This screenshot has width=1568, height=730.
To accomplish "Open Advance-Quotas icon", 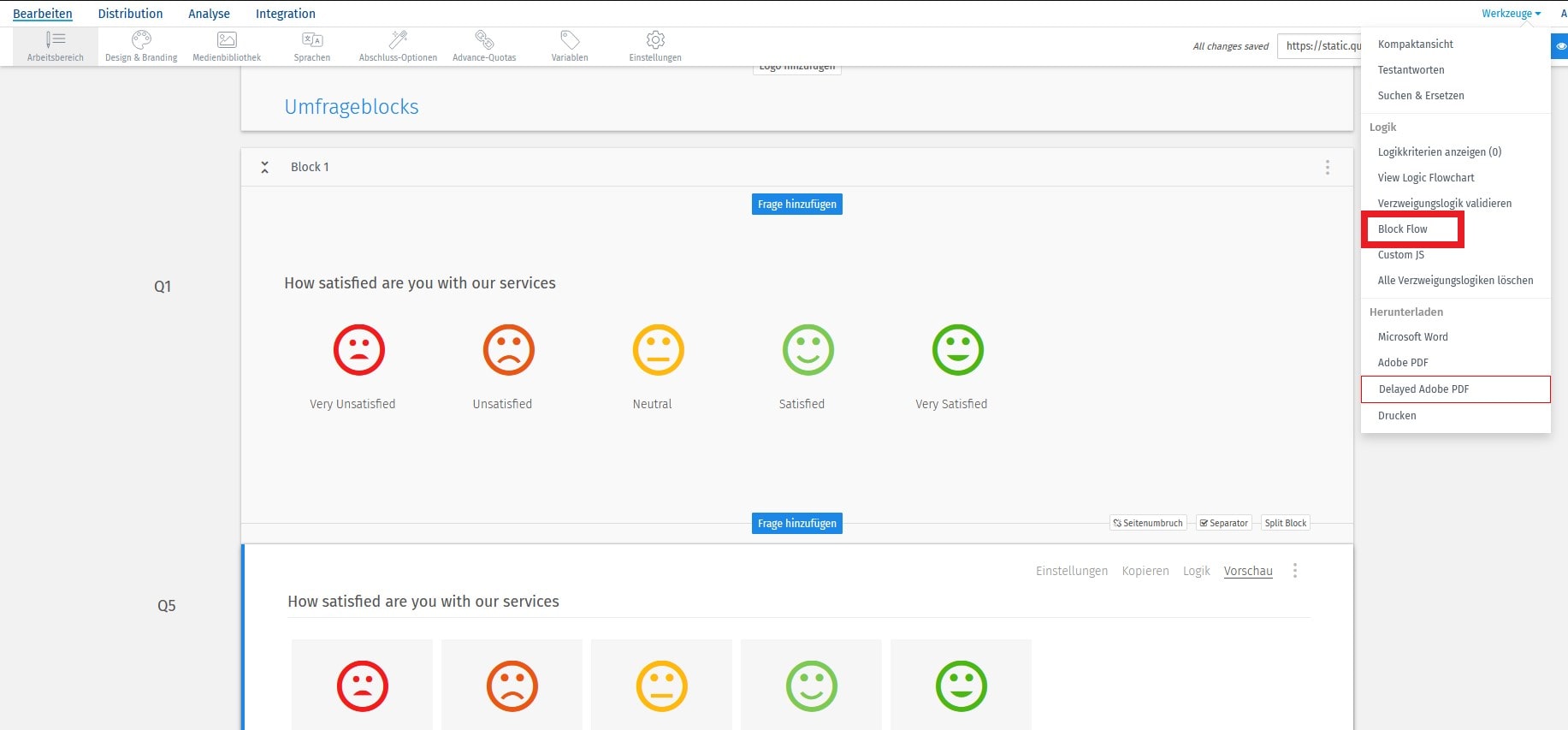I will click(484, 39).
